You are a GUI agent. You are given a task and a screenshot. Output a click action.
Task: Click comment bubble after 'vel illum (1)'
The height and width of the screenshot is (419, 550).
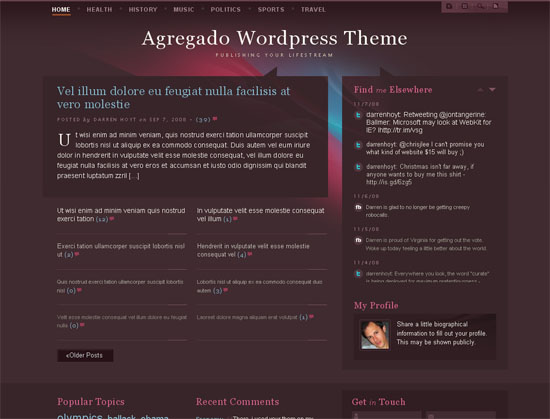click(235, 219)
